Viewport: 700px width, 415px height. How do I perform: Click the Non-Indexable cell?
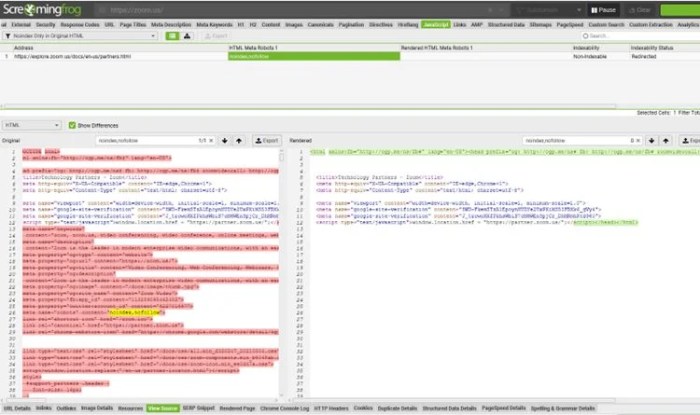point(590,57)
